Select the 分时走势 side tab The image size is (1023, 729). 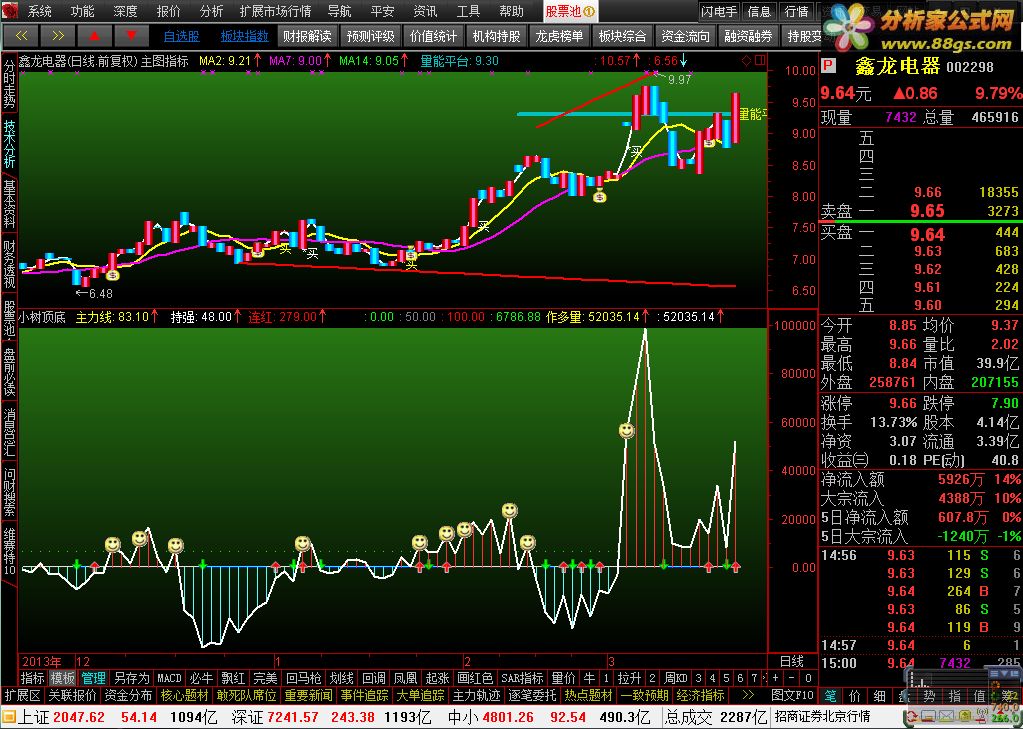point(9,85)
